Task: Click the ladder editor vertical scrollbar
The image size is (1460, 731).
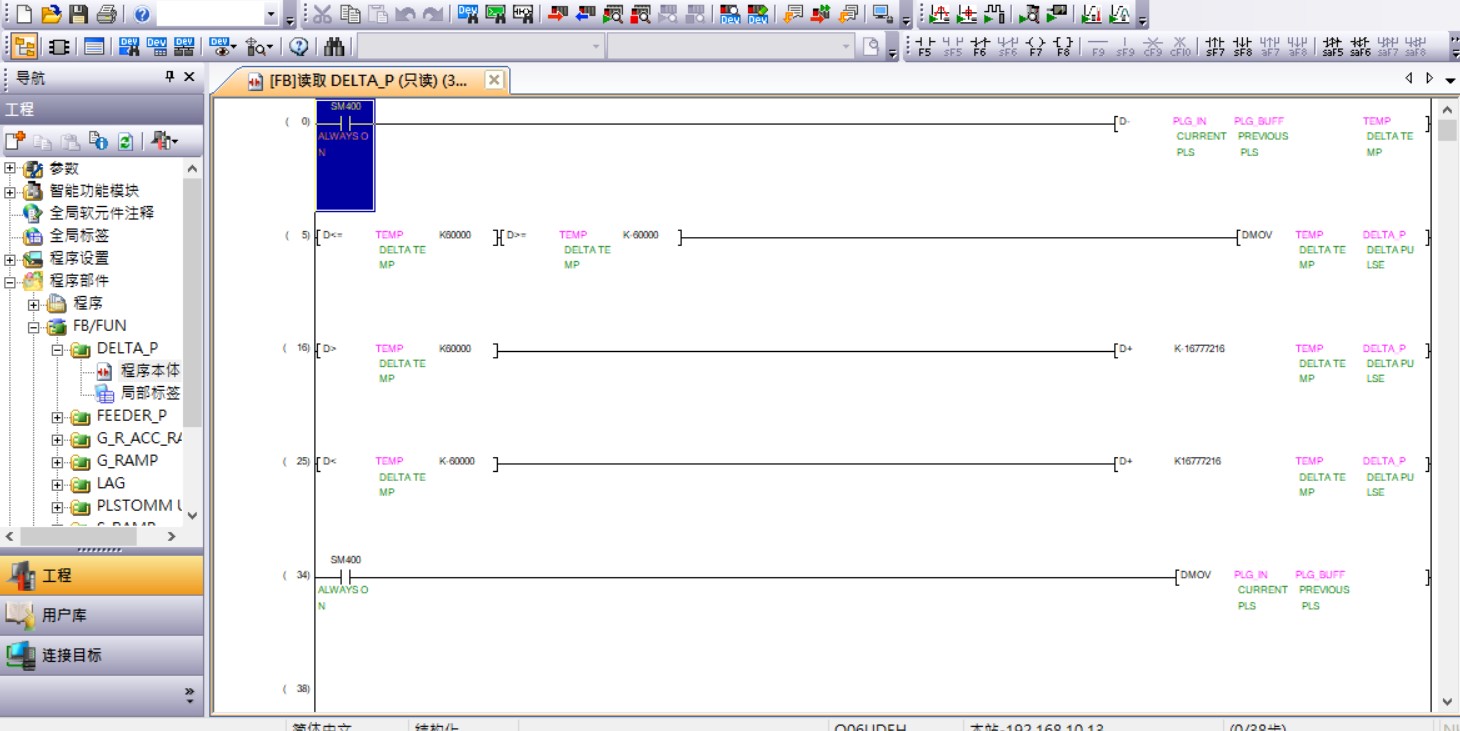Action: pyautogui.click(x=1447, y=400)
